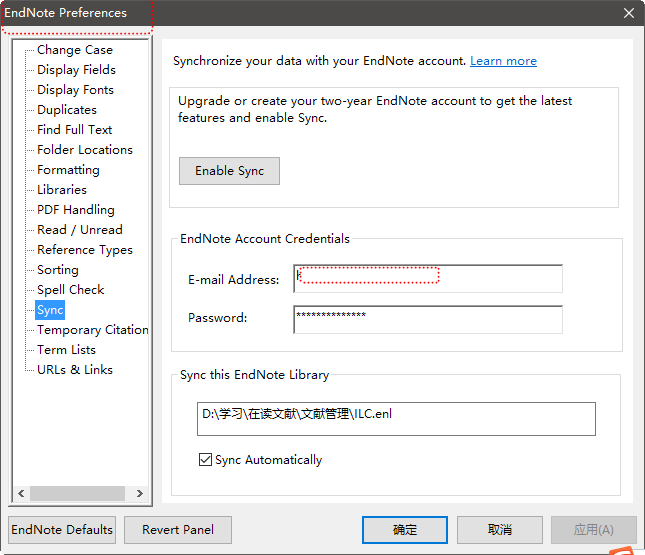The width and height of the screenshot is (645, 555).
Task: Select Folder Locations item
Action: coord(85,150)
